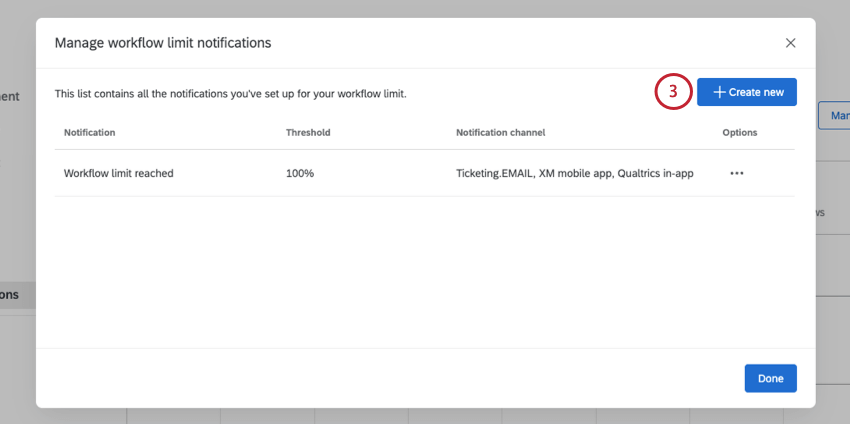This screenshot has width=850, height=424.
Task: Click the 100% threshold value
Action: [300, 173]
